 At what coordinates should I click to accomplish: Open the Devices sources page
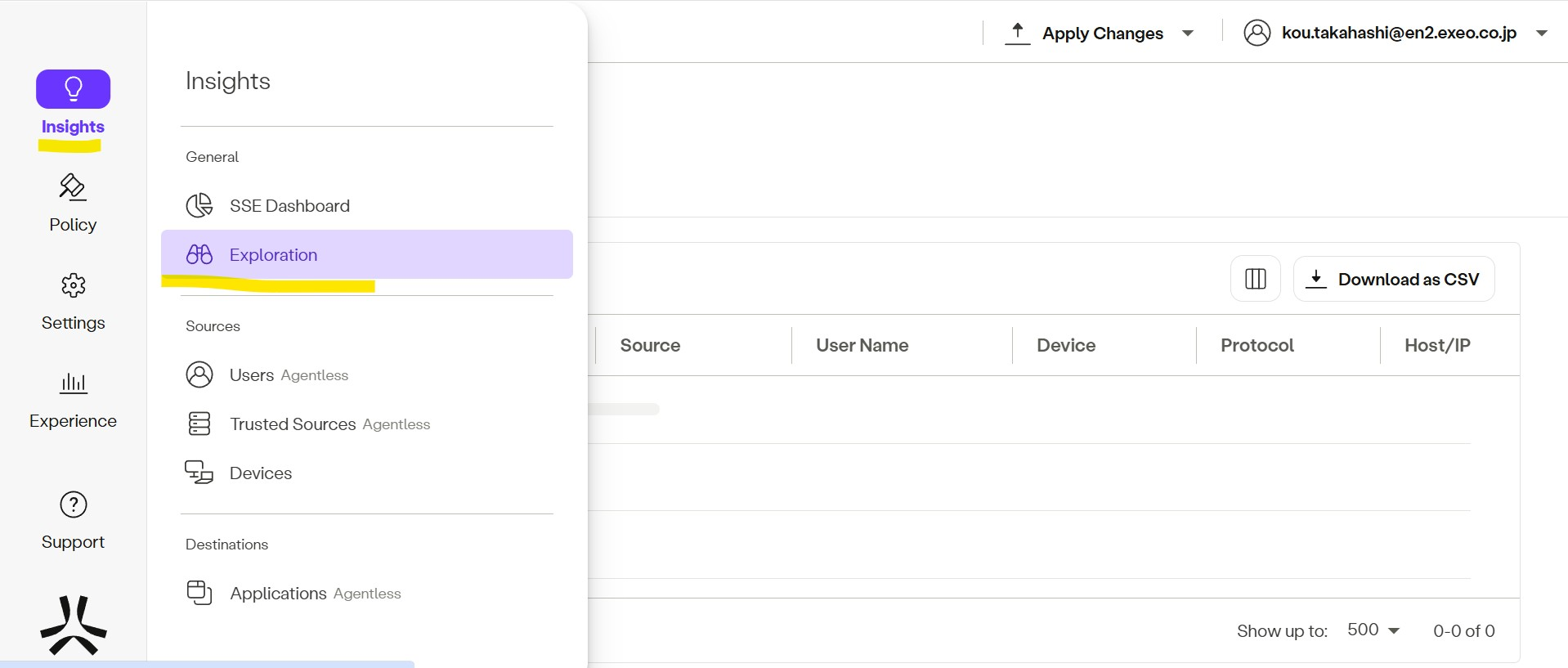260,473
